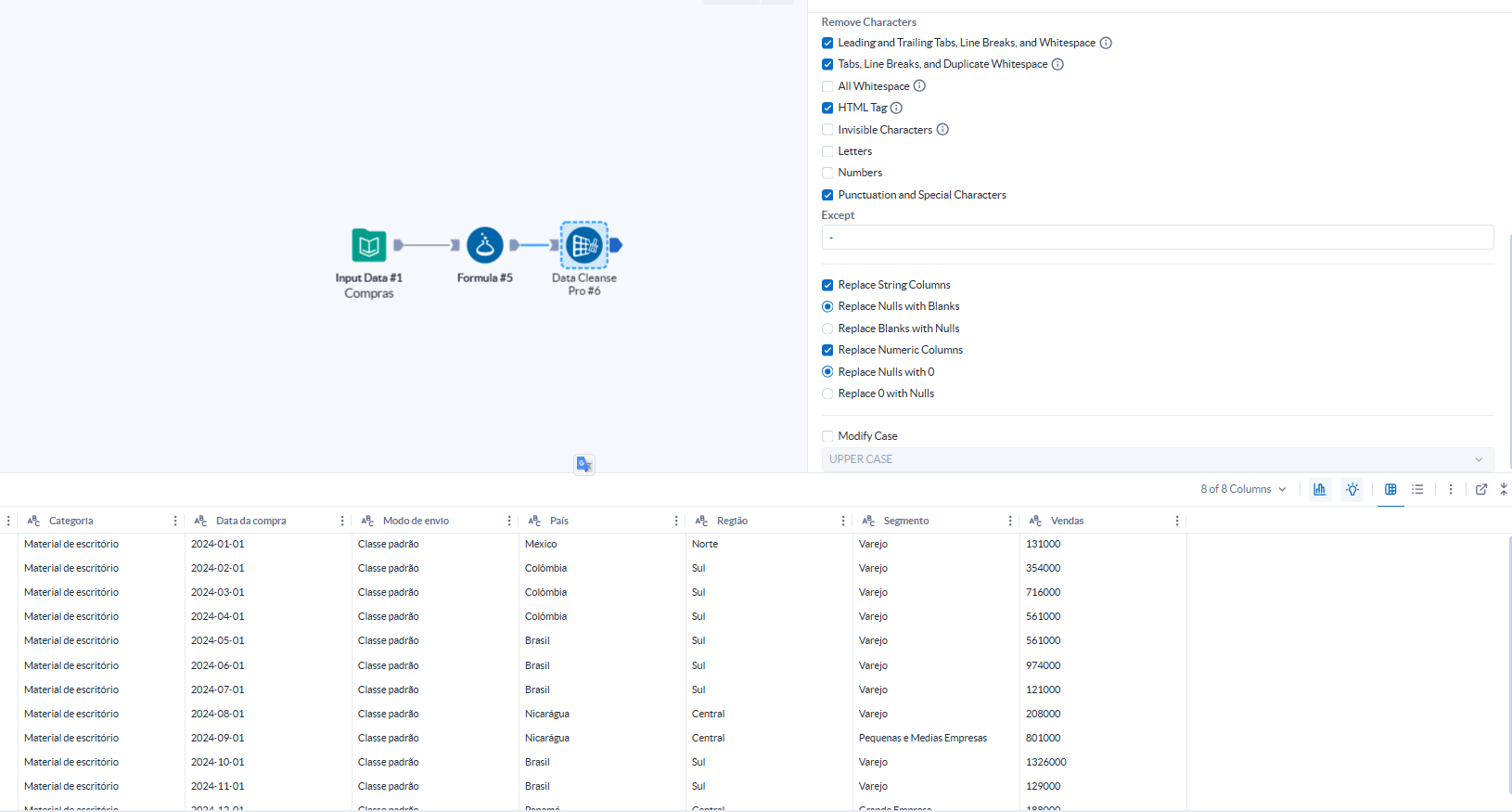Screen dimensions: 1512x812
Task: Switch to table grid view
Action: pyautogui.click(x=1390, y=489)
